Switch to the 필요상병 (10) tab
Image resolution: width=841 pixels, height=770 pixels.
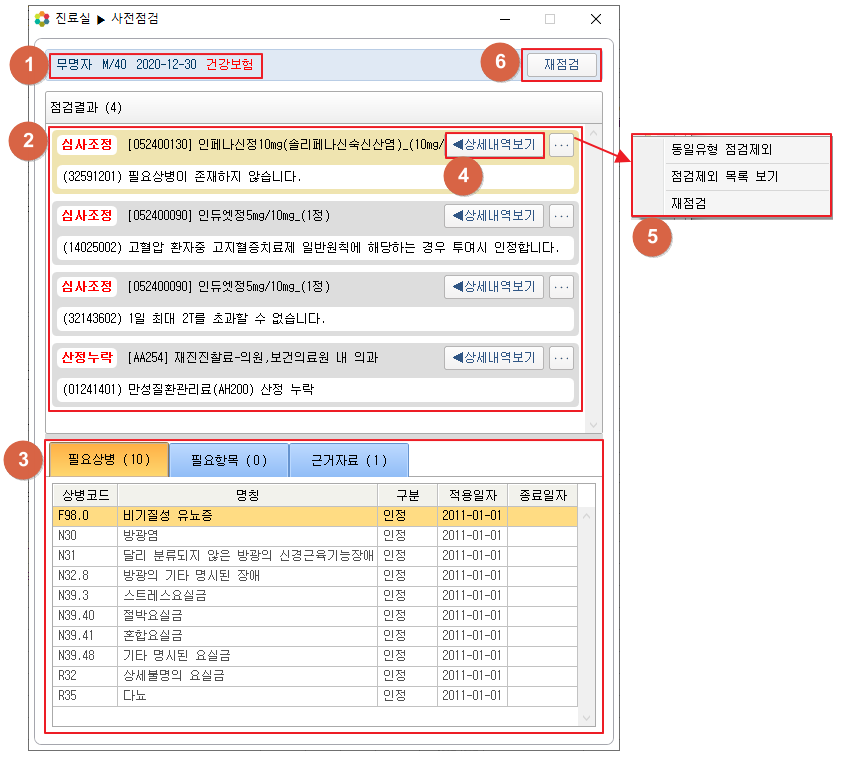(x=108, y=460)
